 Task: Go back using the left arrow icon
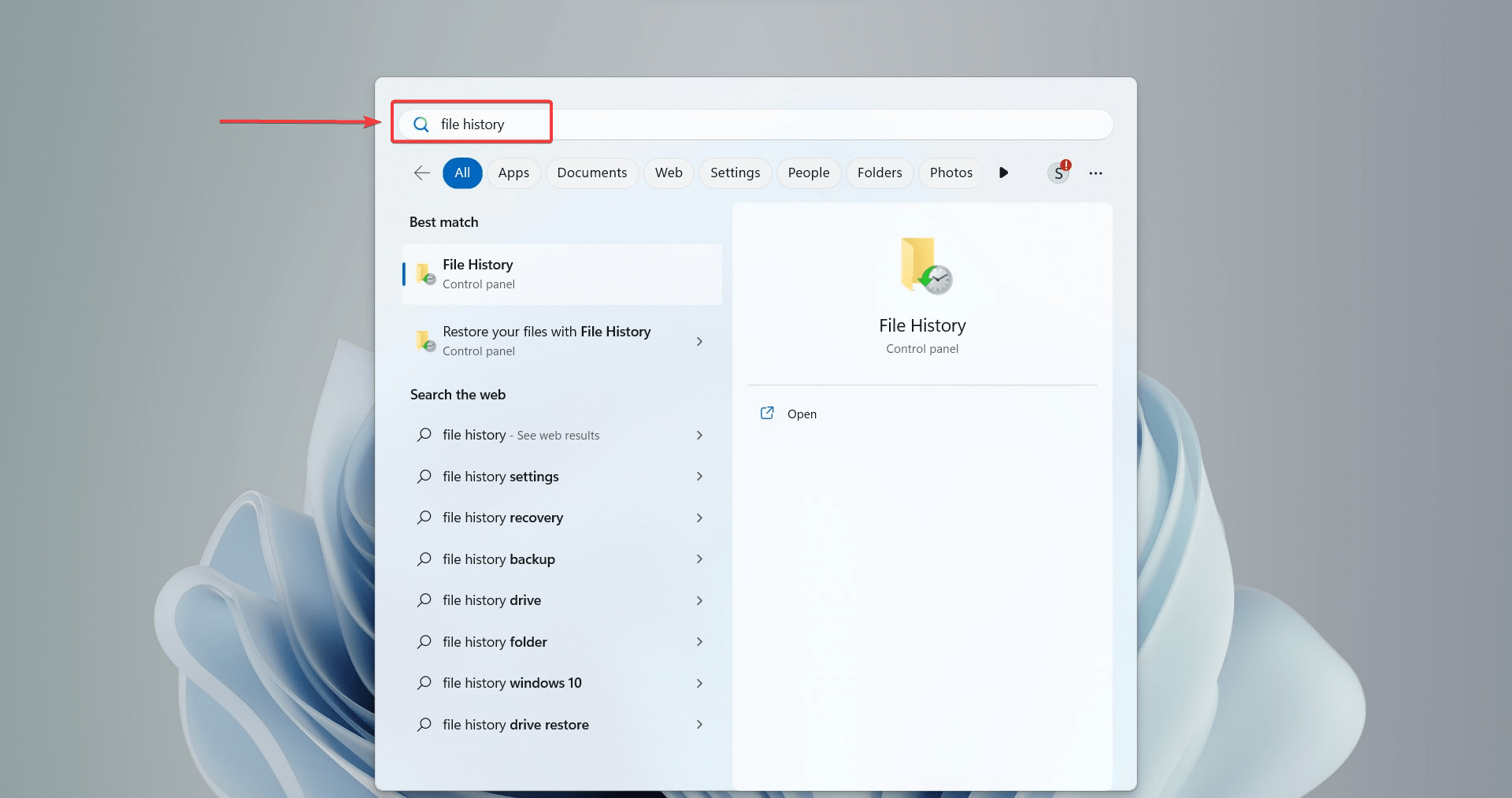pyautogui.click(x=422, y=173)
